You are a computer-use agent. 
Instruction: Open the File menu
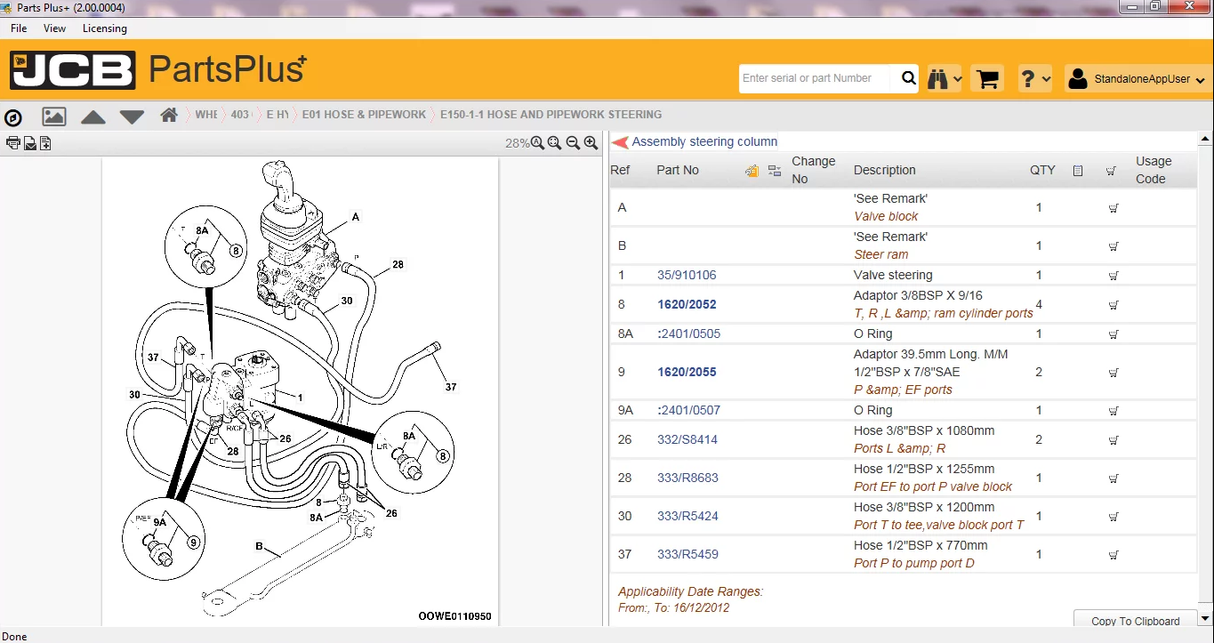tap(18, 29)
